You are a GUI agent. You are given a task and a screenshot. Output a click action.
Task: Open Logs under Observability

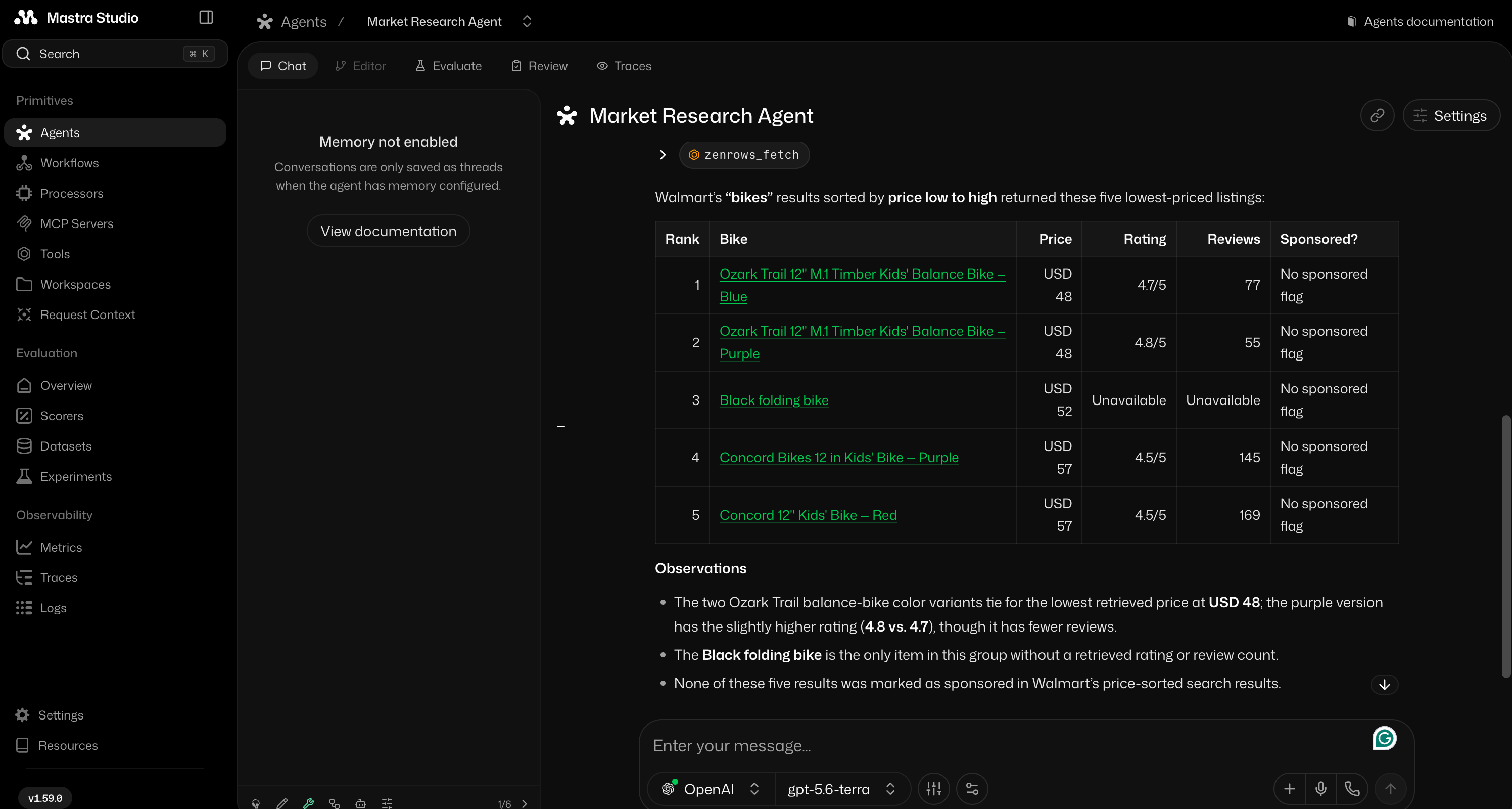(115, 608)
